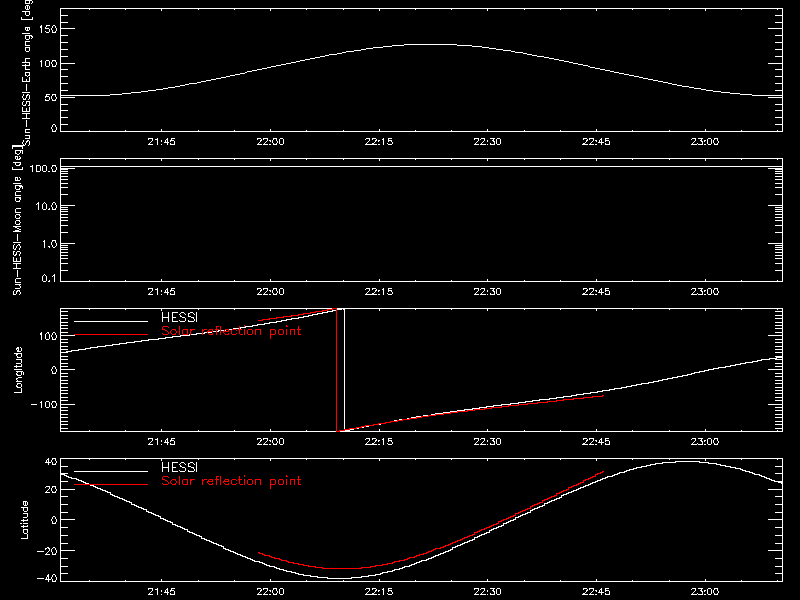Click the 1.0 tick label on Moon angle plot
800x600 pixels.
(x=49, y=244)
